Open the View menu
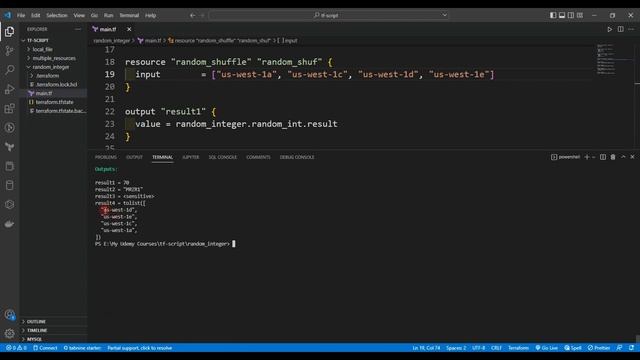The image size is (640, 360). coord(79,16)
